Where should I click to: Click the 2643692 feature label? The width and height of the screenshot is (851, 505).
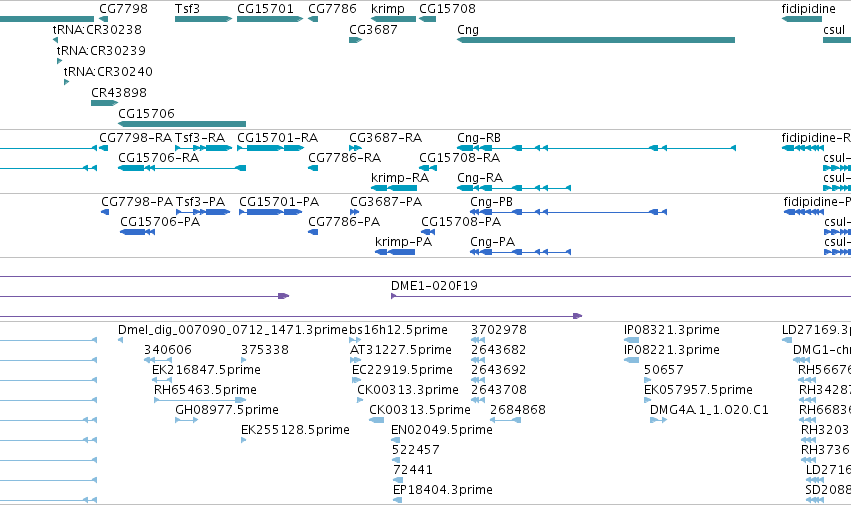[499, 370]
